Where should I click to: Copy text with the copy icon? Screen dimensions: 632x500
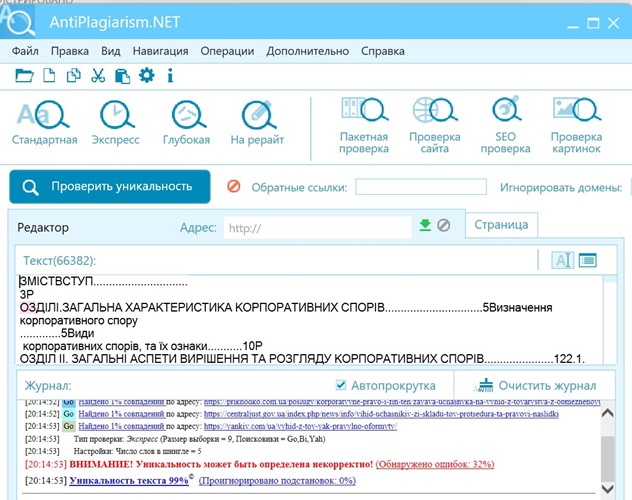73,75
